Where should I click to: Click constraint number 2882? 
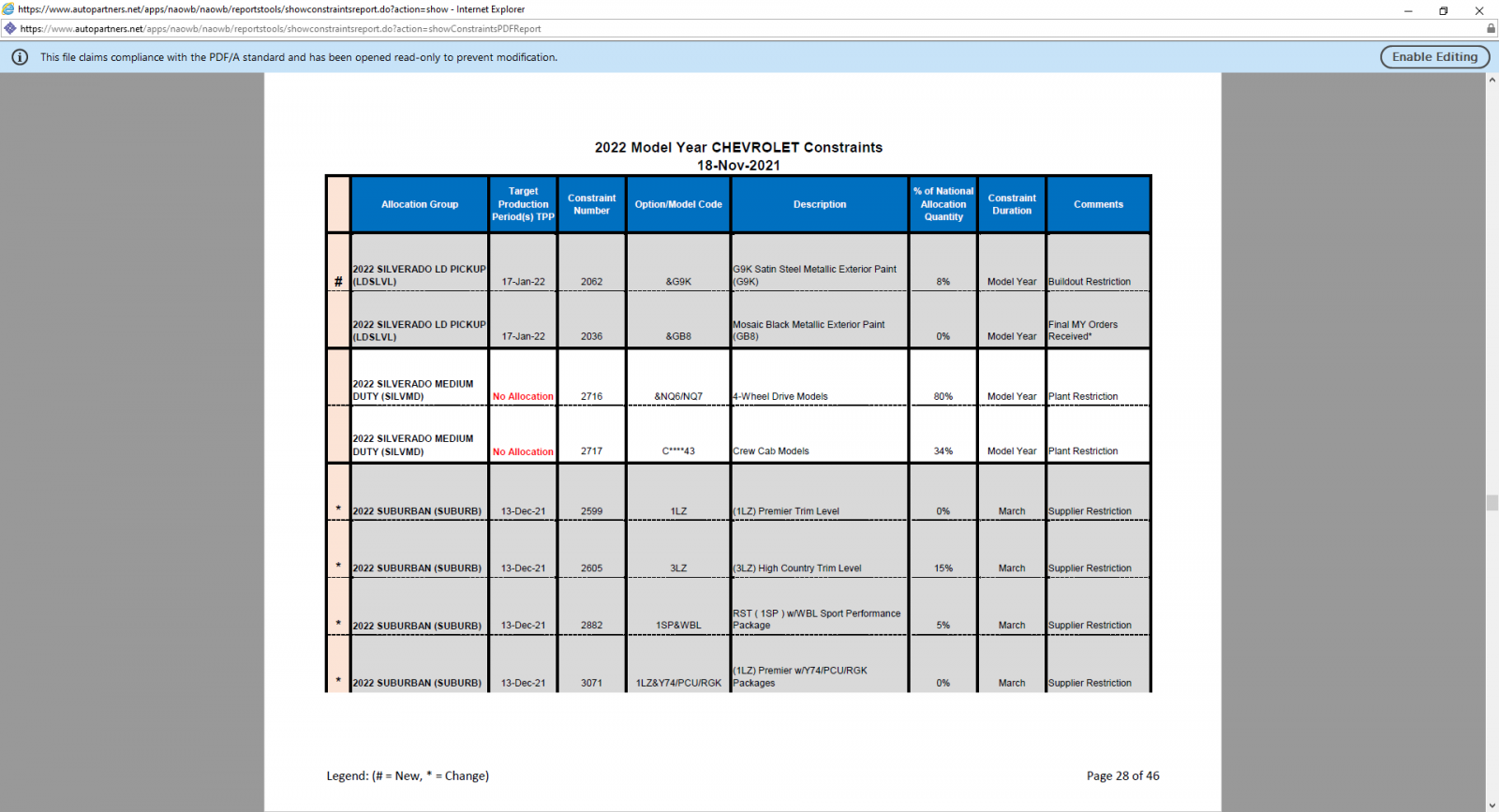[x=591, y=626]
